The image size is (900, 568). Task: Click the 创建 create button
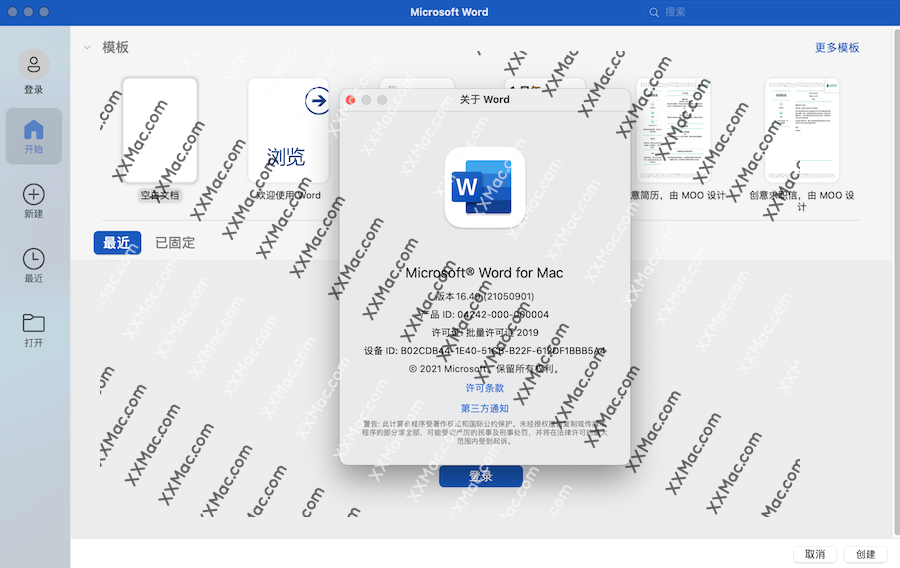coord(866,554)
